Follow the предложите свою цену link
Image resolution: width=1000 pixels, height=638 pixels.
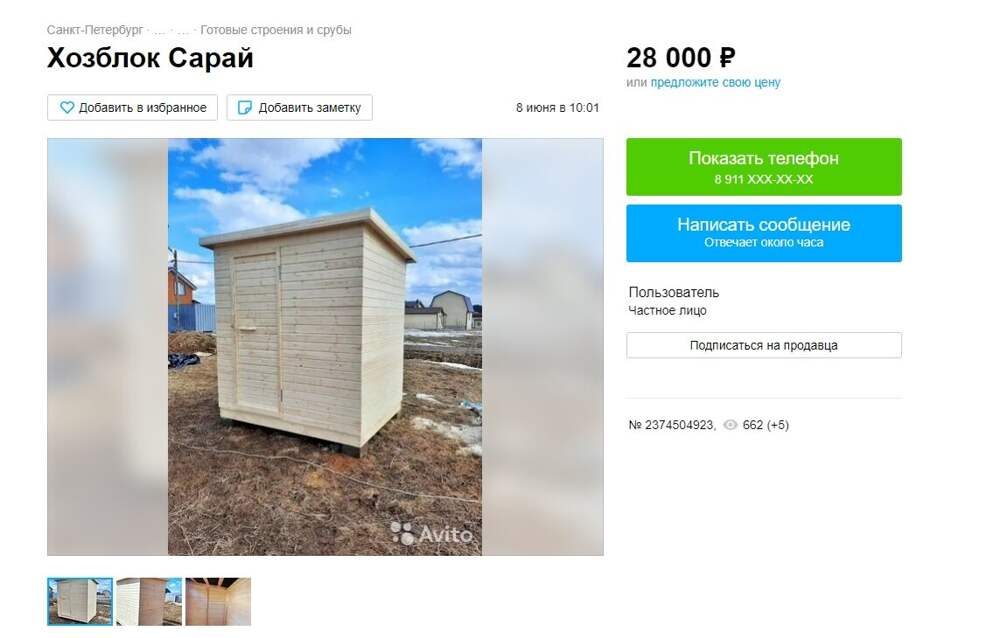tap(716, 82)
